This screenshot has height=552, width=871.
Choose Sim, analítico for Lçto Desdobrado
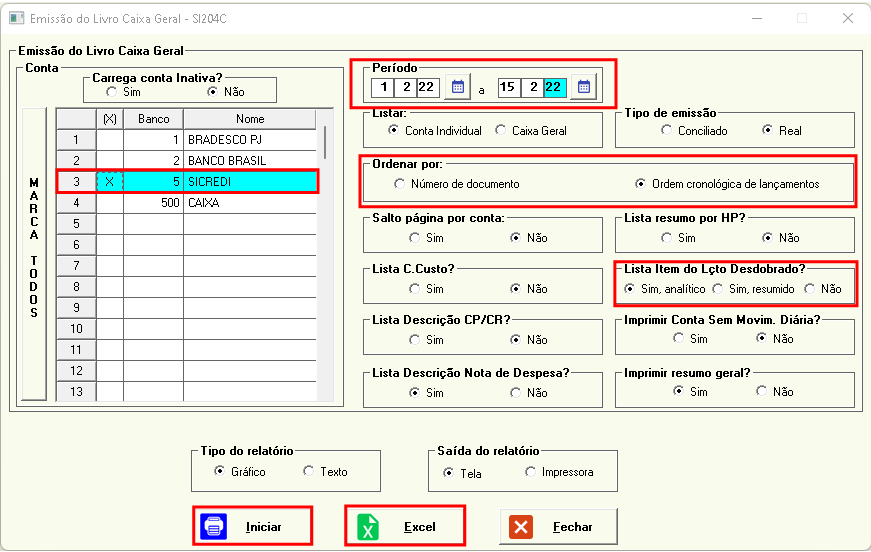tap(629, 289)
